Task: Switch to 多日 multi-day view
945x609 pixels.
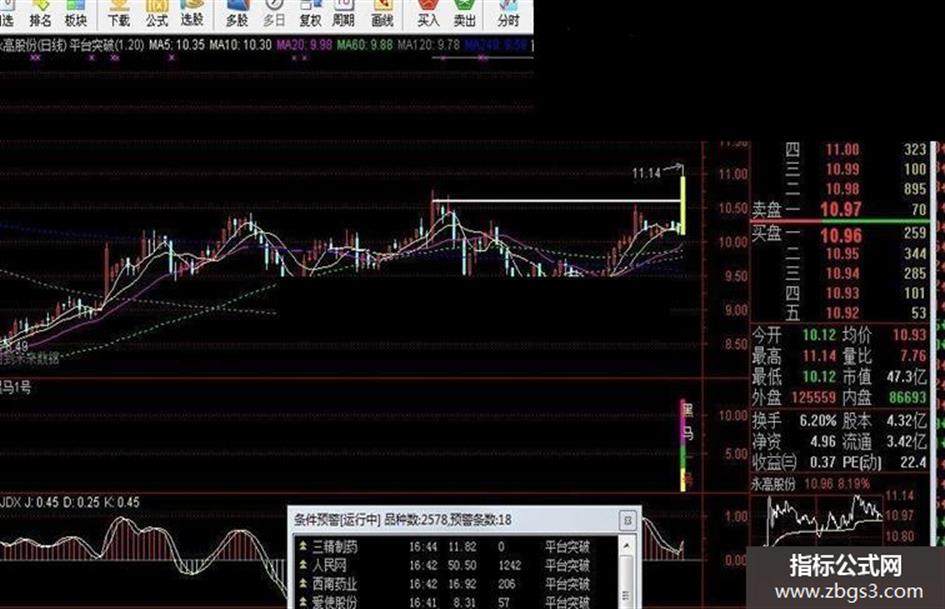Action: tap(274, 14)
